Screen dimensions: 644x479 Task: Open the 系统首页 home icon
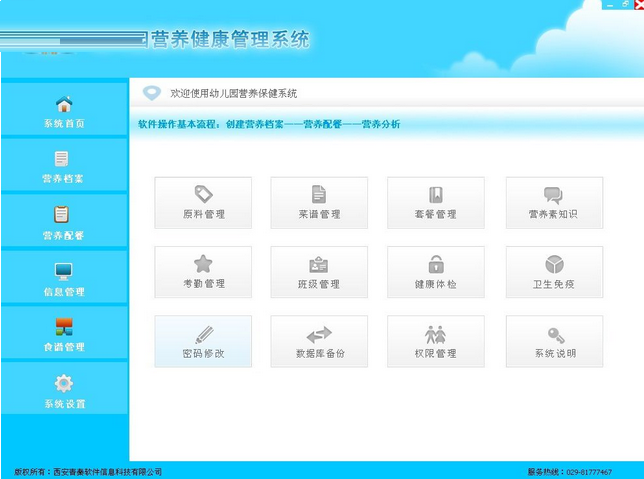(x=64, y=104)
